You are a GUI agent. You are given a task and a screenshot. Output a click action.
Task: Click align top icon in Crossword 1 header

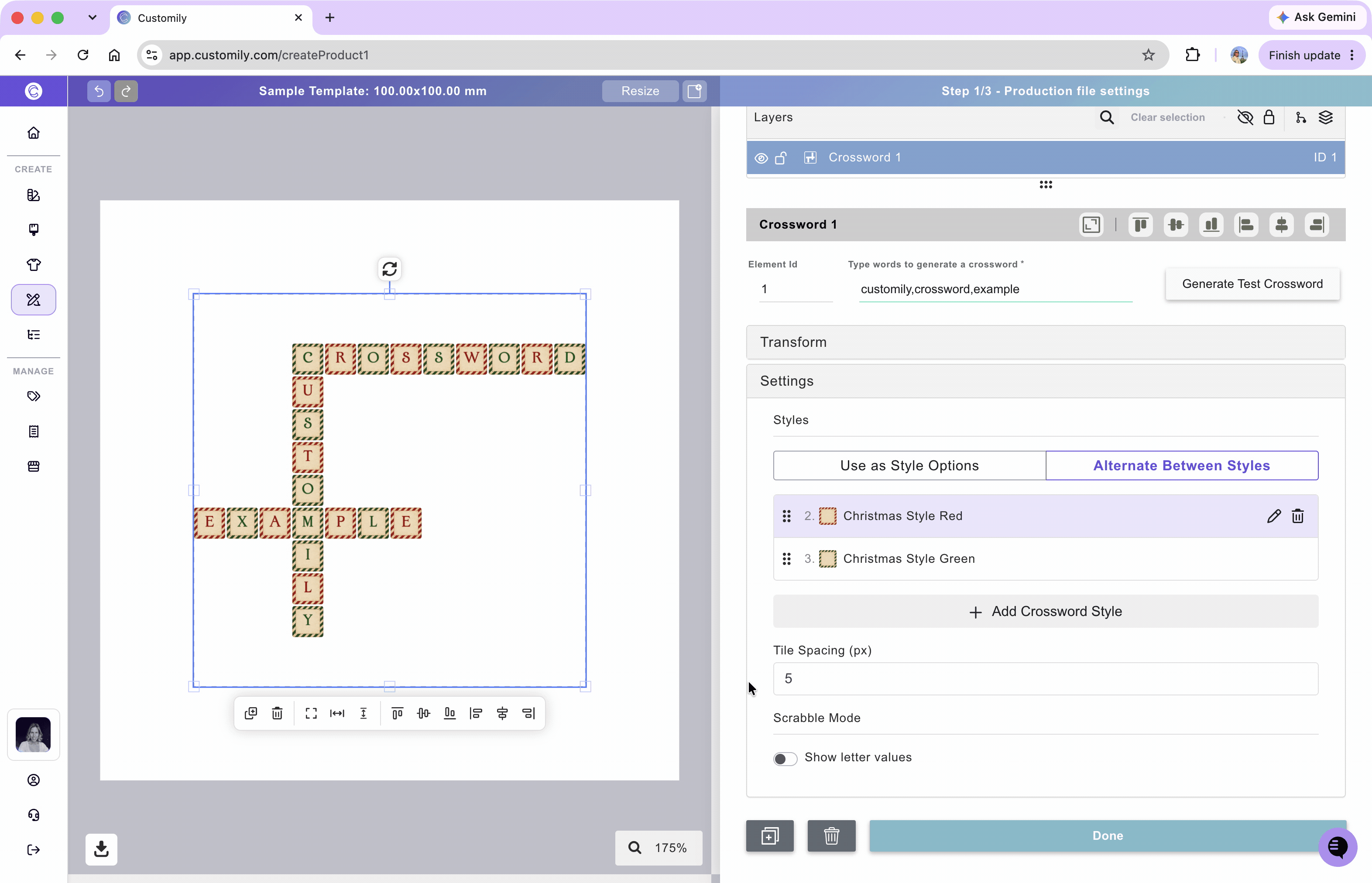[1140, 225]
